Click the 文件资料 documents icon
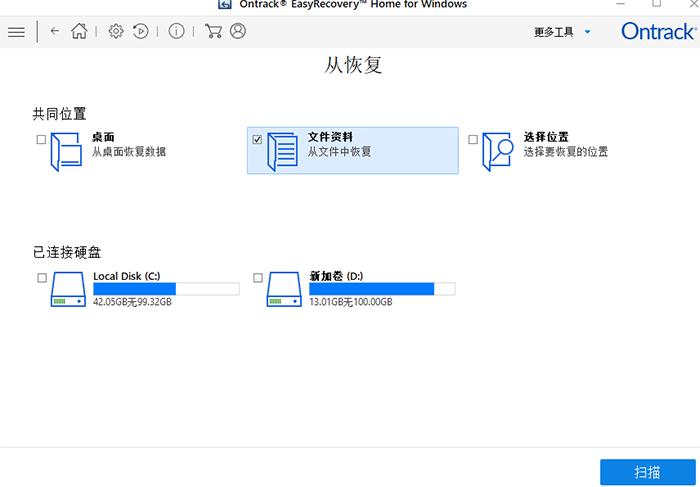Image resolution: width=700 pixels, height=487 pixels. (283, 152)
